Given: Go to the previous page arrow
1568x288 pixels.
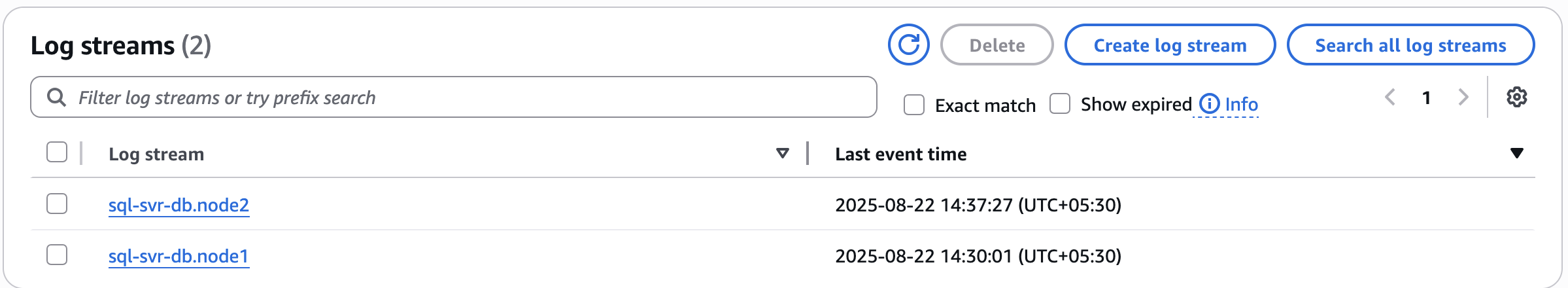Looking at the screenshot, I should click(x=1390, y=98).
